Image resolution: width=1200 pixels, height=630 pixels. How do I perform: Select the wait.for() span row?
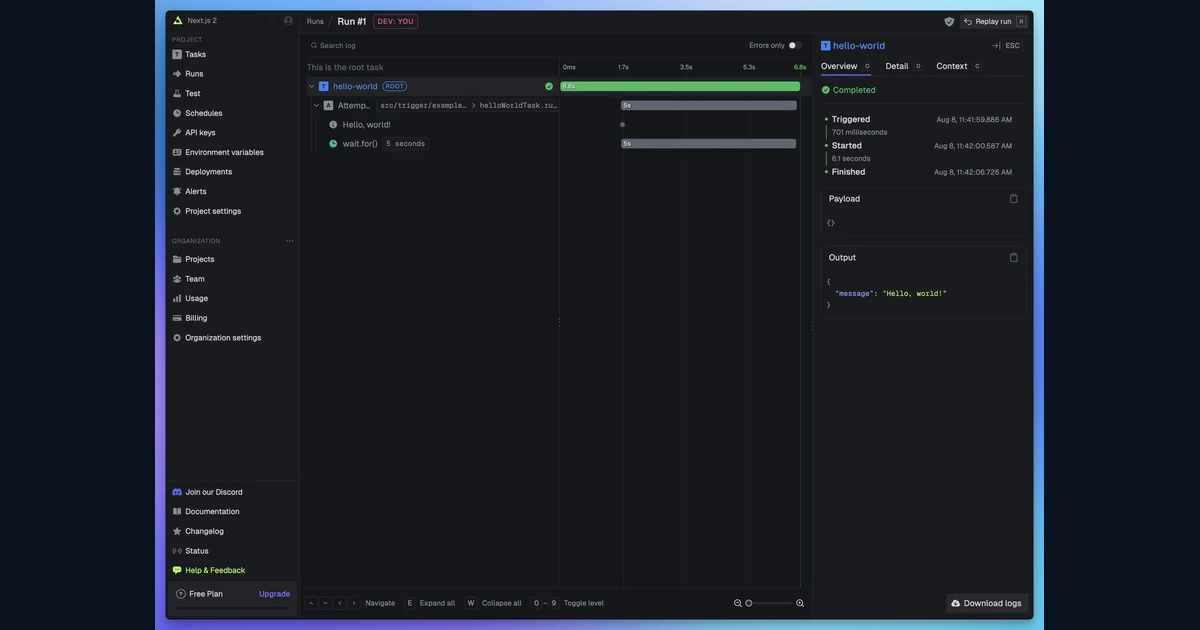click(432, 144)
